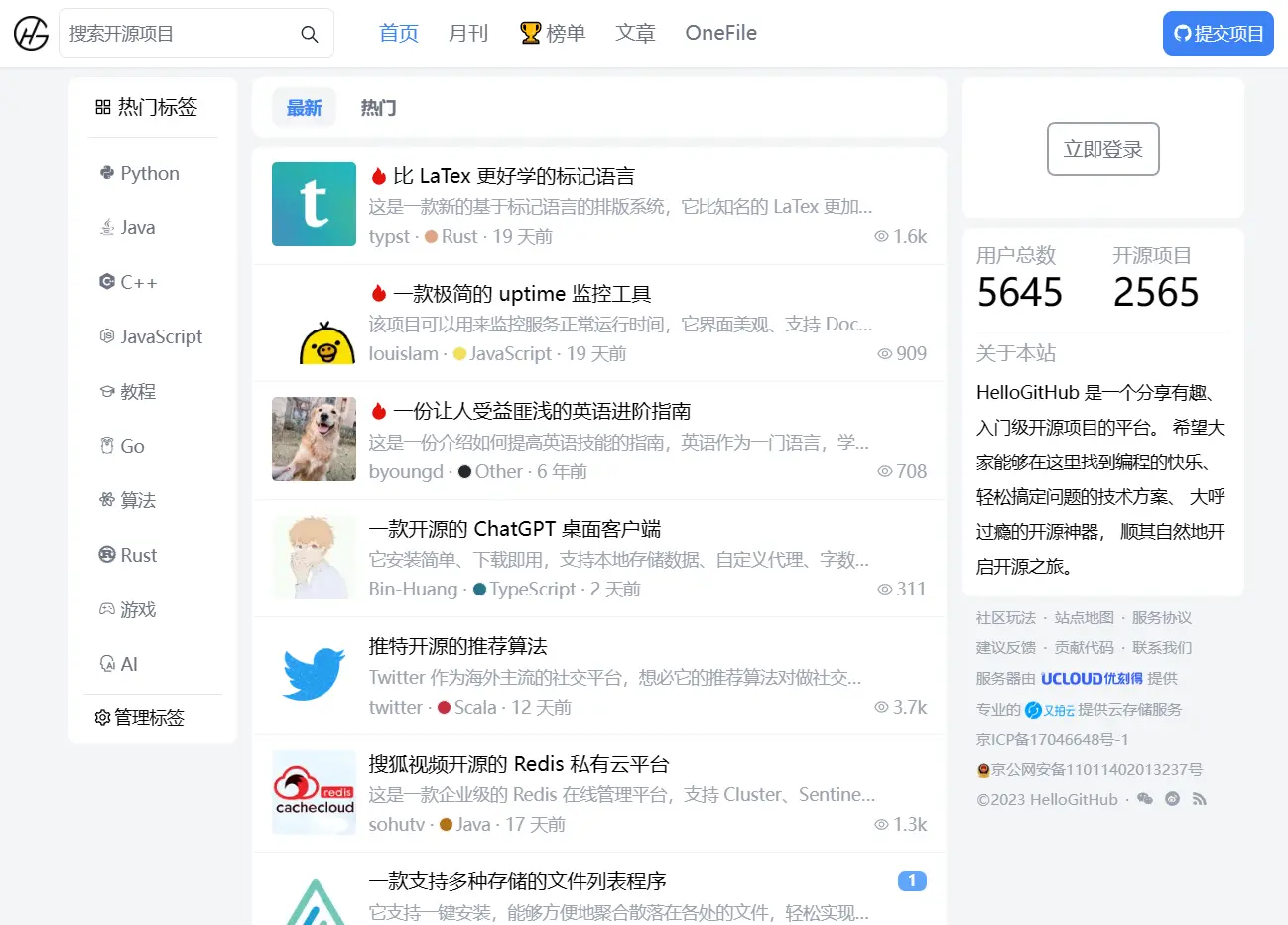
Task: Click the search magnifier icon
Action: (310, 34)
